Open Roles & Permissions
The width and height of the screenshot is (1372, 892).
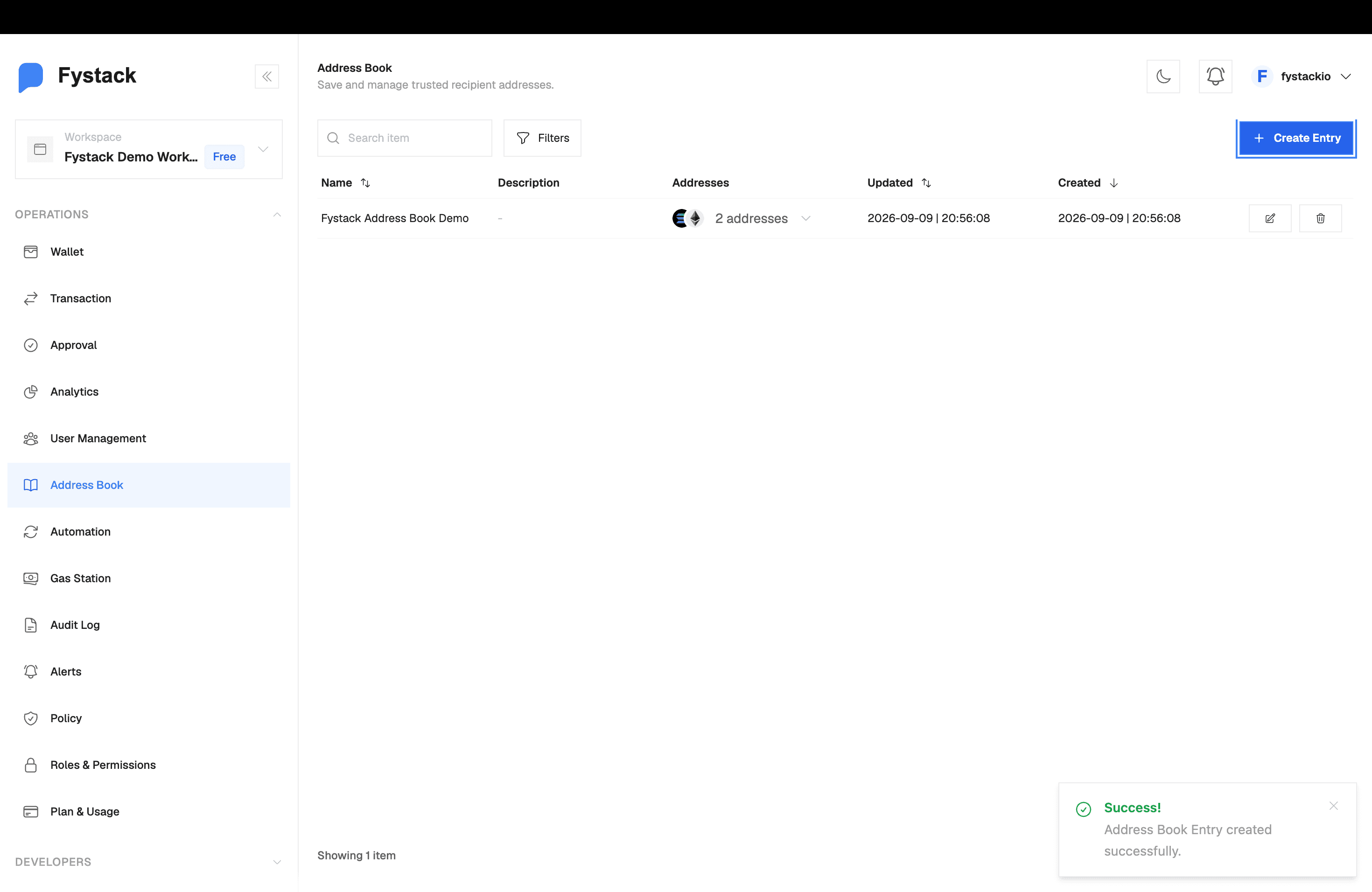(x=149, y=765)
